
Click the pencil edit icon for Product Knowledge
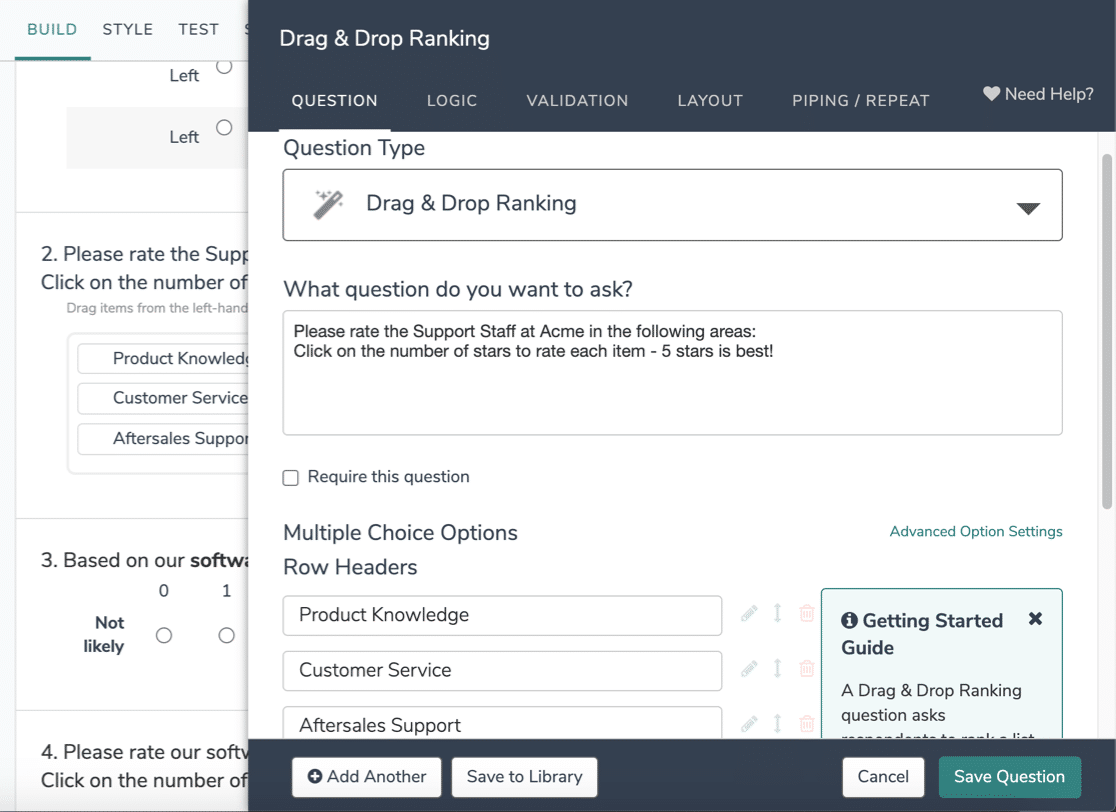click(749, 613)
